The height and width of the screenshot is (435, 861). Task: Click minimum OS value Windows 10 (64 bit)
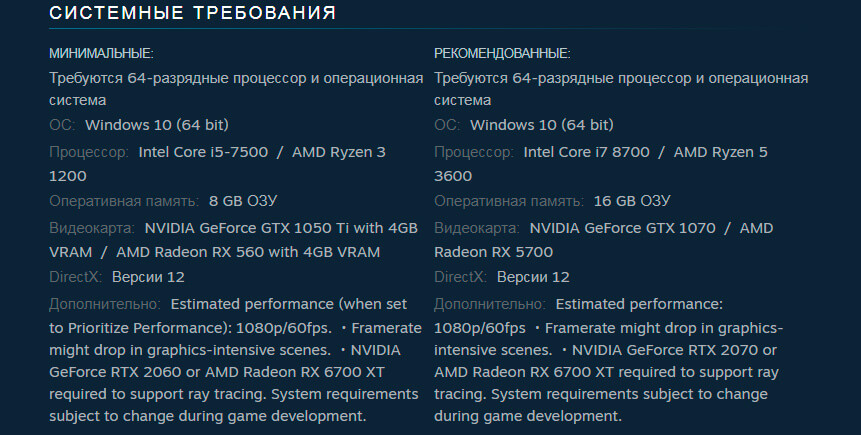click(x=157, y=125)
